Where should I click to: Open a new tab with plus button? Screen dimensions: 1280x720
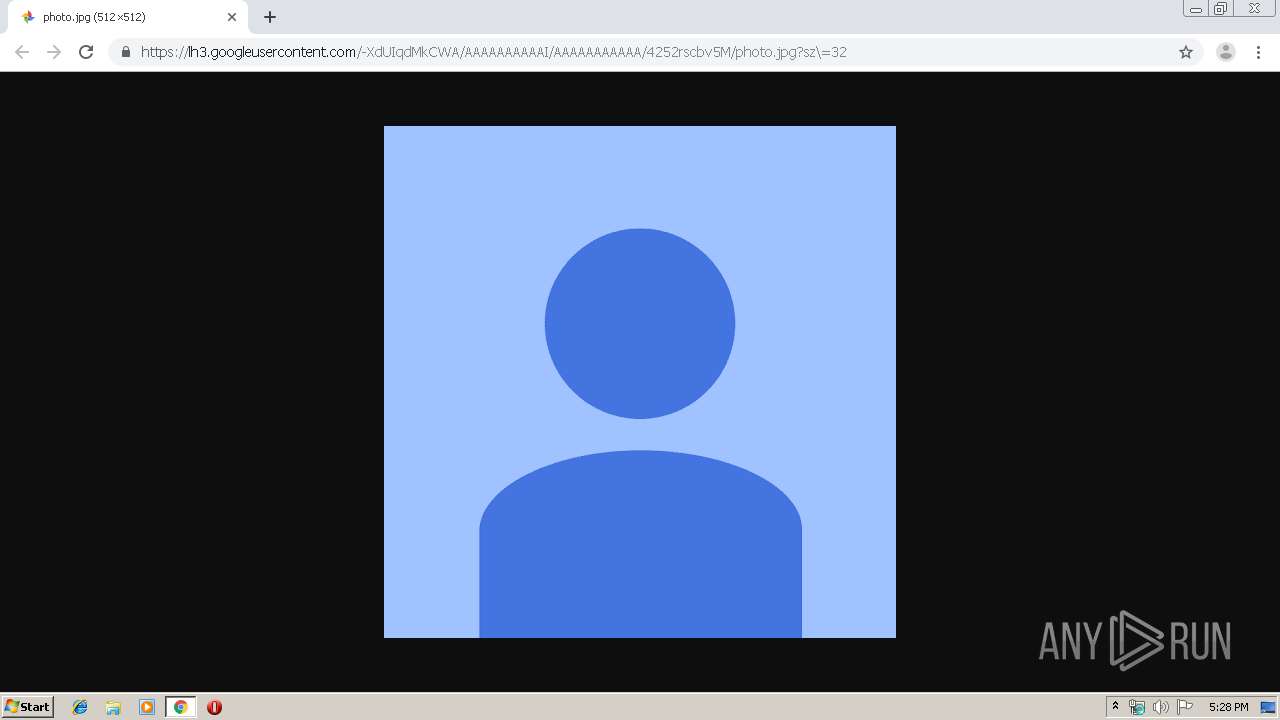pos(270,17)
